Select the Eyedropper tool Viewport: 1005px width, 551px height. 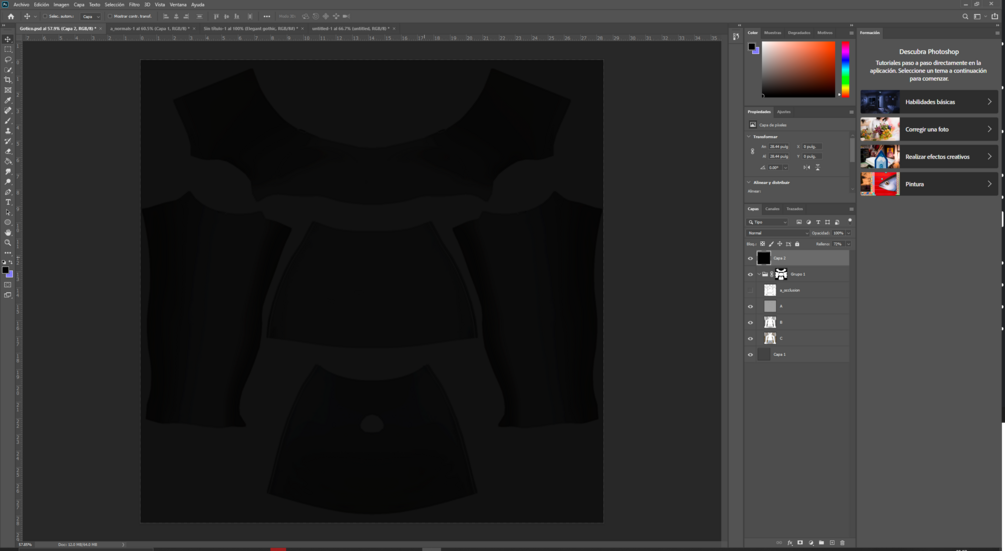(8, 101)
